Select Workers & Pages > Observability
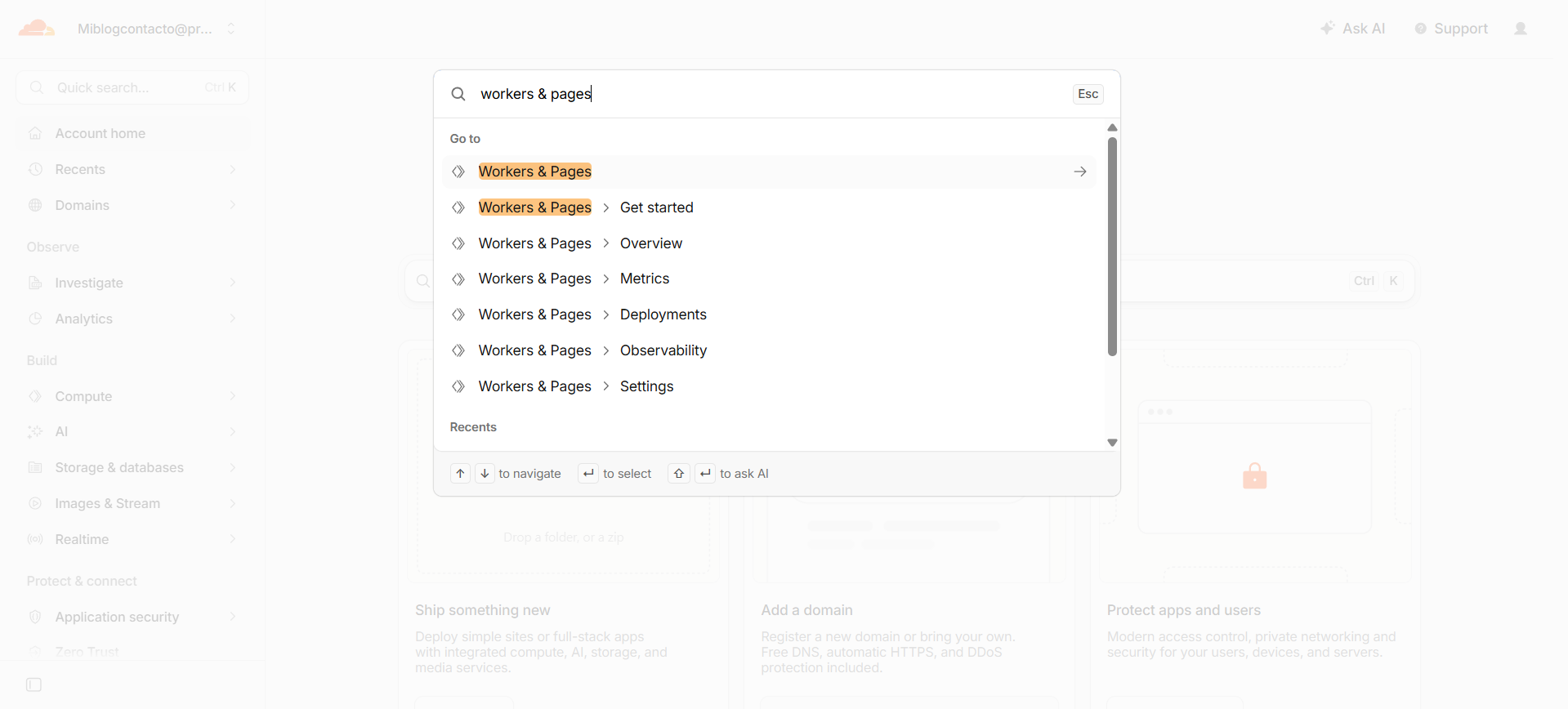 point(769,350)
